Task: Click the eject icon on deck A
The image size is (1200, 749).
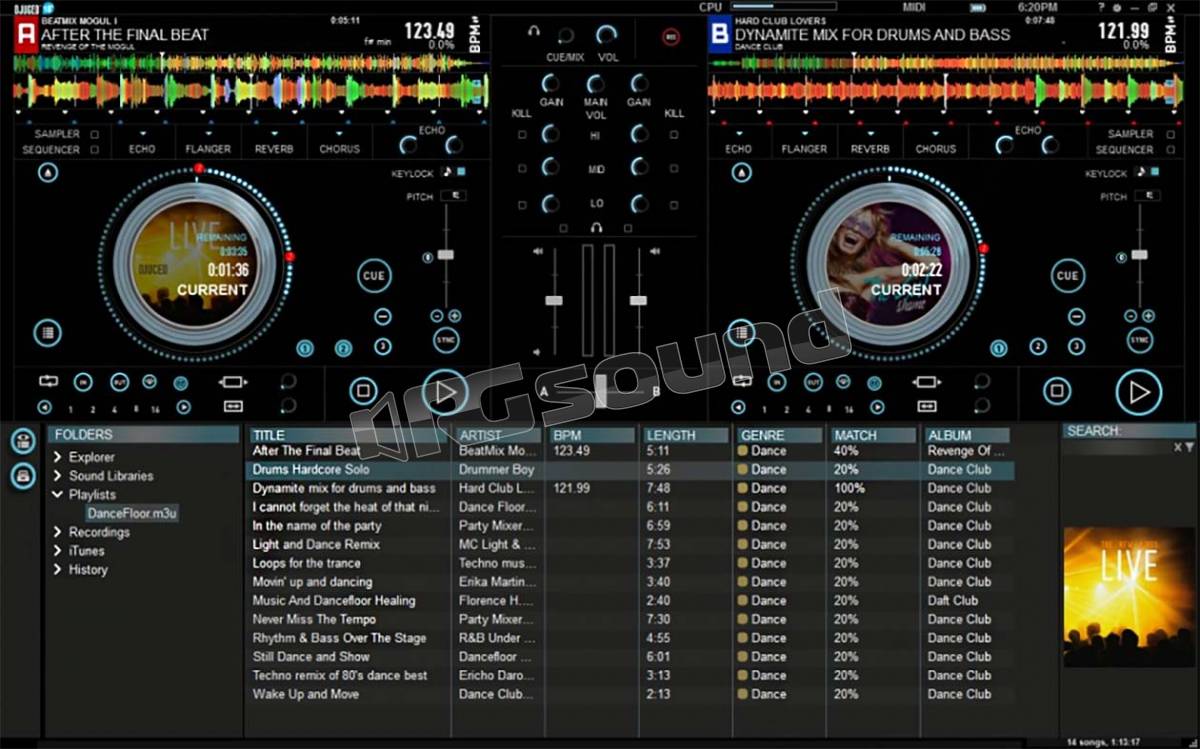Action: tap(47, 172)
